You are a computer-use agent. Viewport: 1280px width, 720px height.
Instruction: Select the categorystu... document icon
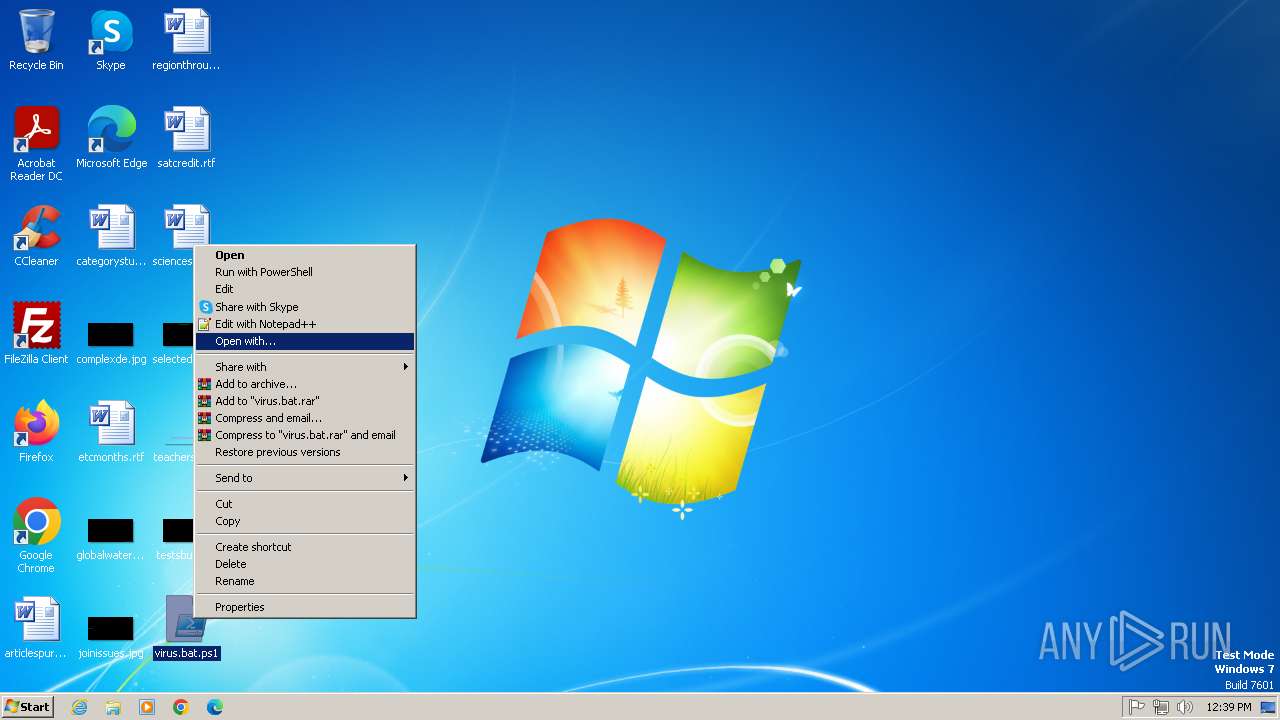tap(111, 236)
